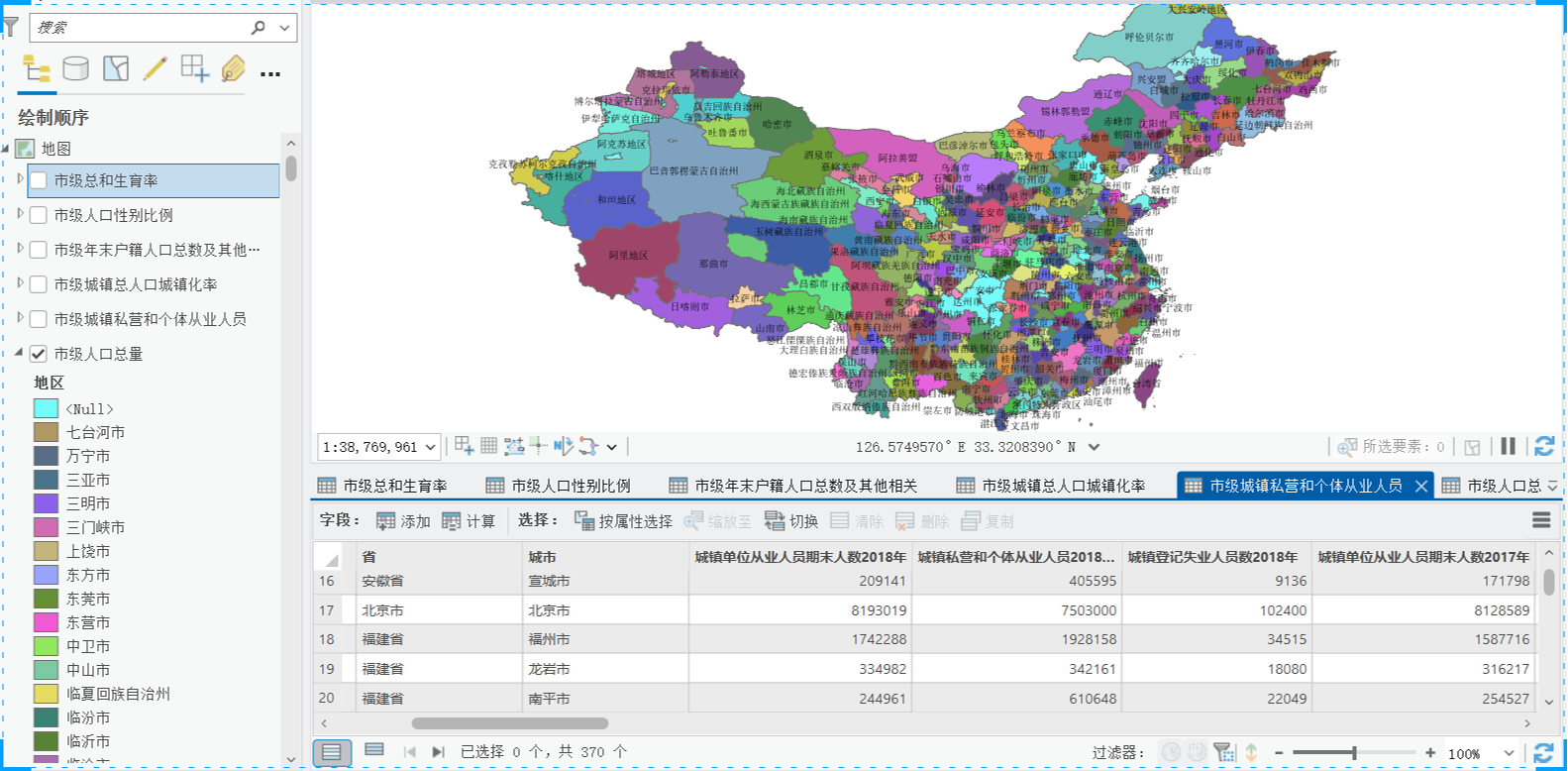Enable the 市级年末户籍人口总数及其他 layer checkbox
The image size is (1568, 771).
(x=39, y=250)
